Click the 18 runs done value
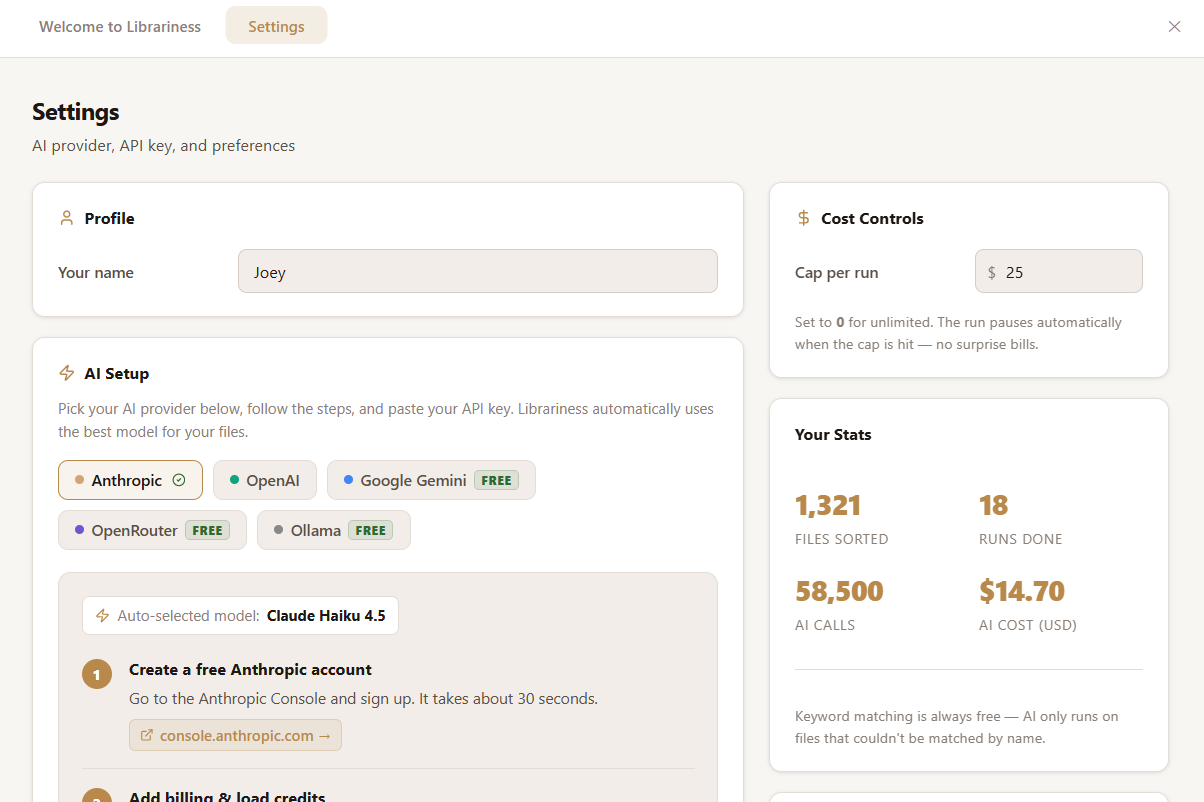1204x802 pixels. pos(994,505)
